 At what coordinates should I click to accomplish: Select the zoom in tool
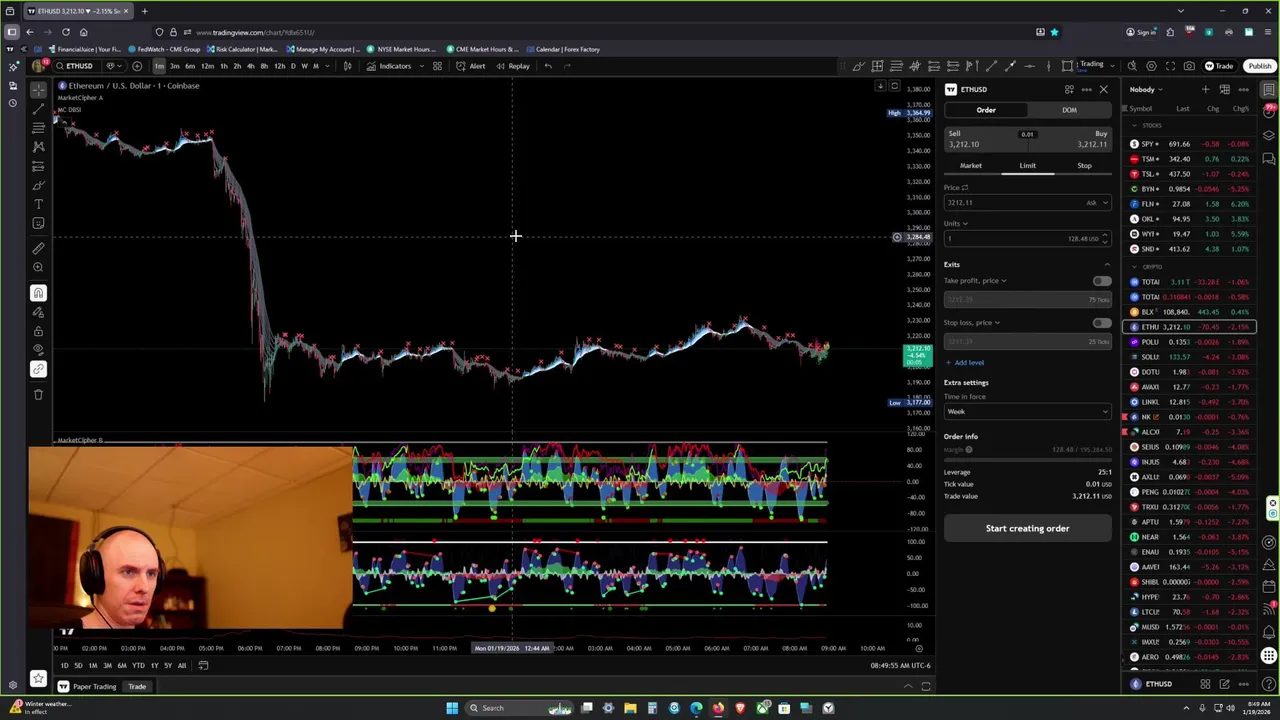(x=38, y=267)
